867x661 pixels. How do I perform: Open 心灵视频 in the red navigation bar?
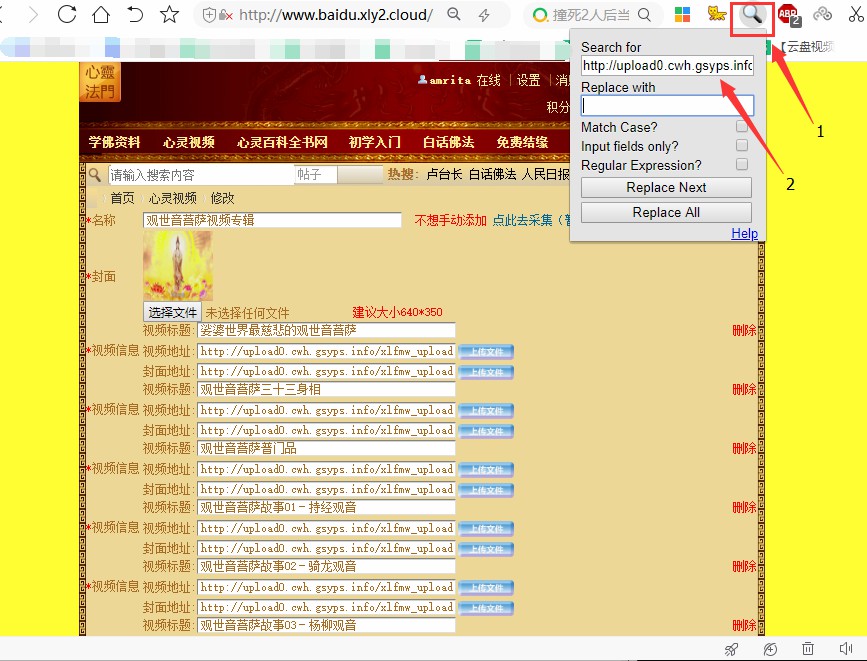click(189, 142)
